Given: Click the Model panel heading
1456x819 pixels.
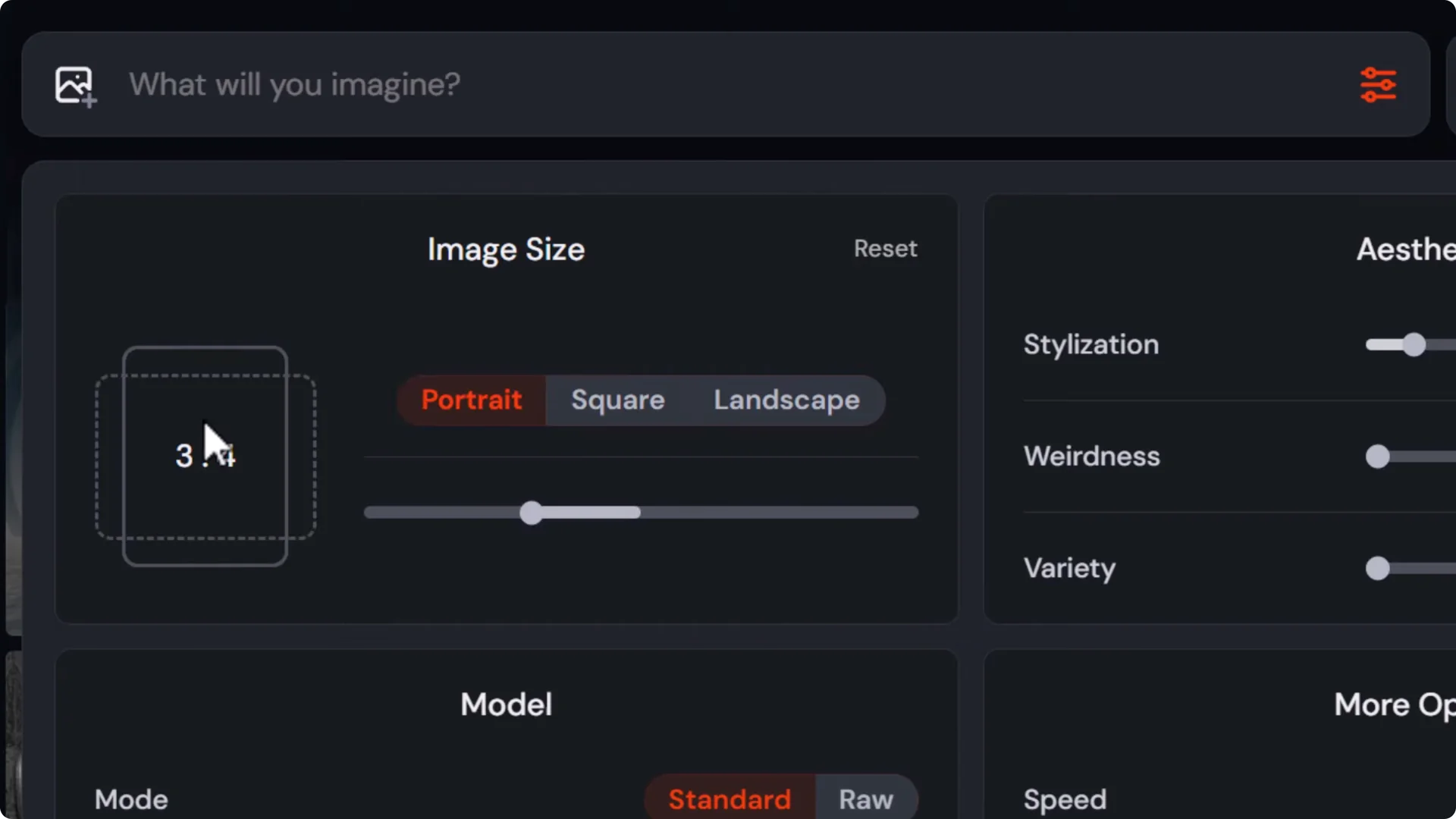Looking at the screenshot, I should 505,704.
